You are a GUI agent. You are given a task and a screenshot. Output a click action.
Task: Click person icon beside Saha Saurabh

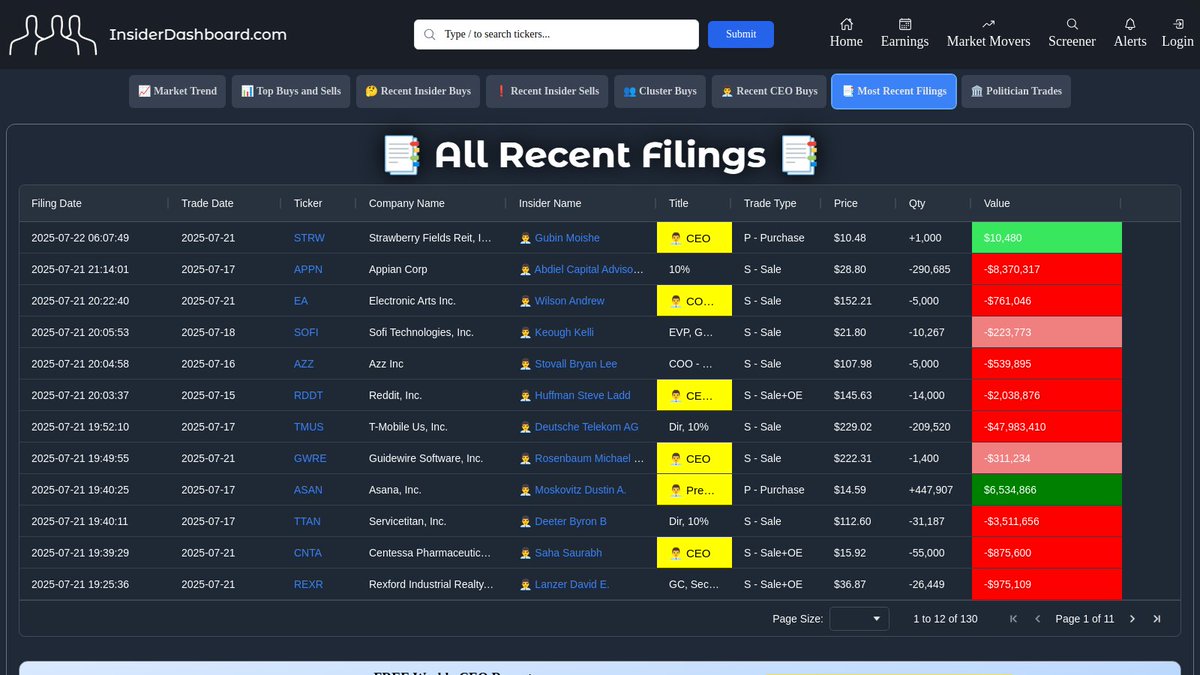tap(525, 553)
